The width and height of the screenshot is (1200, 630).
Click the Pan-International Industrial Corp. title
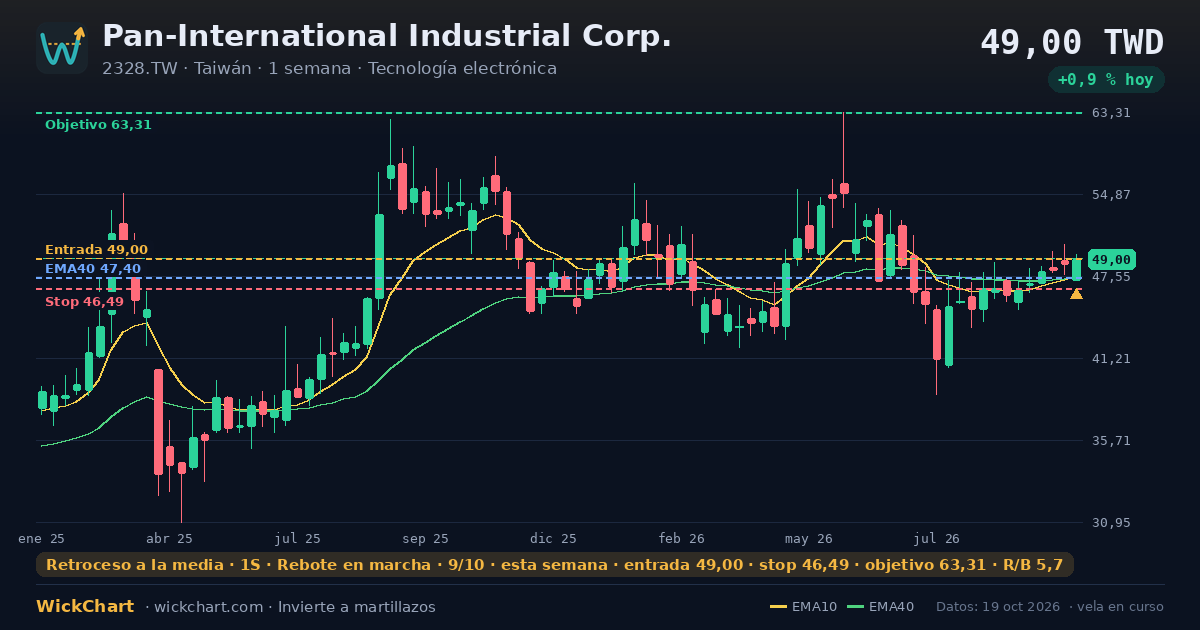(x=387, y=36)
